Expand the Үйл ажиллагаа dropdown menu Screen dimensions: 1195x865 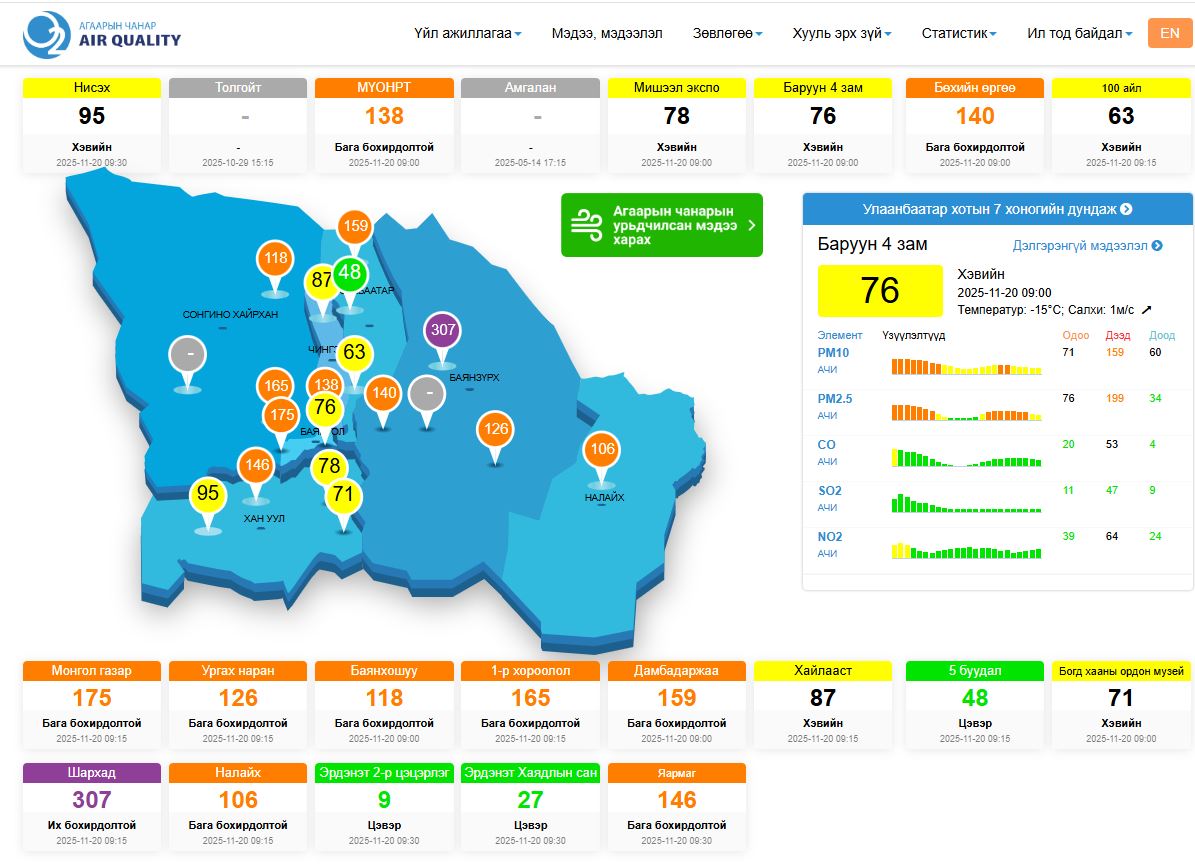[x=467, y=33]
